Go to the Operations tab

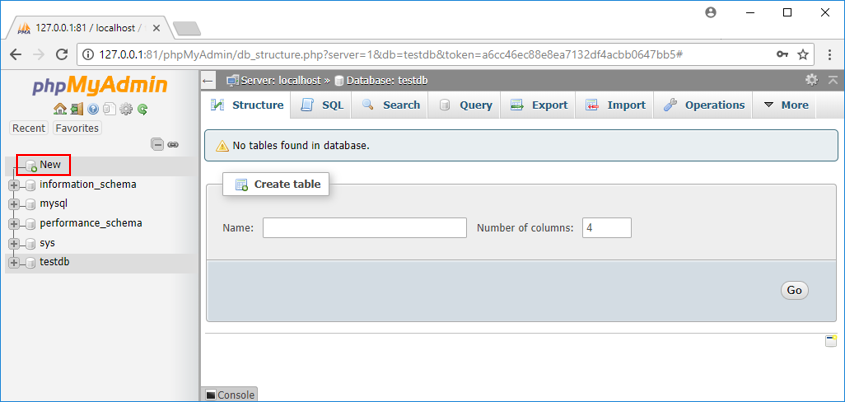[704, 105]
